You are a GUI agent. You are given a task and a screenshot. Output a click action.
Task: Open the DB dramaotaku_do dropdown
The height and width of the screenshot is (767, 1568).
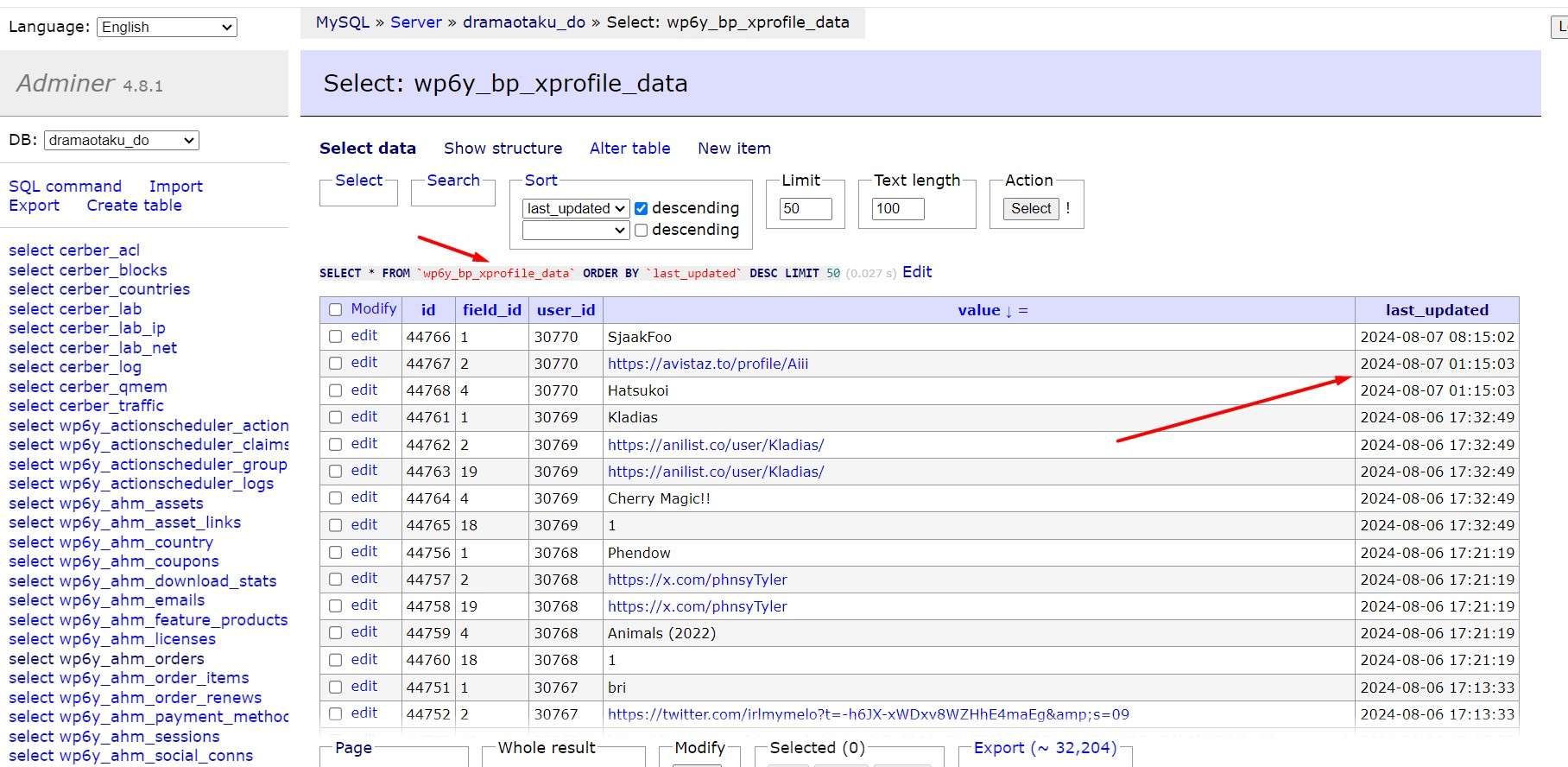pyautogui.click(x=121, y=140)
